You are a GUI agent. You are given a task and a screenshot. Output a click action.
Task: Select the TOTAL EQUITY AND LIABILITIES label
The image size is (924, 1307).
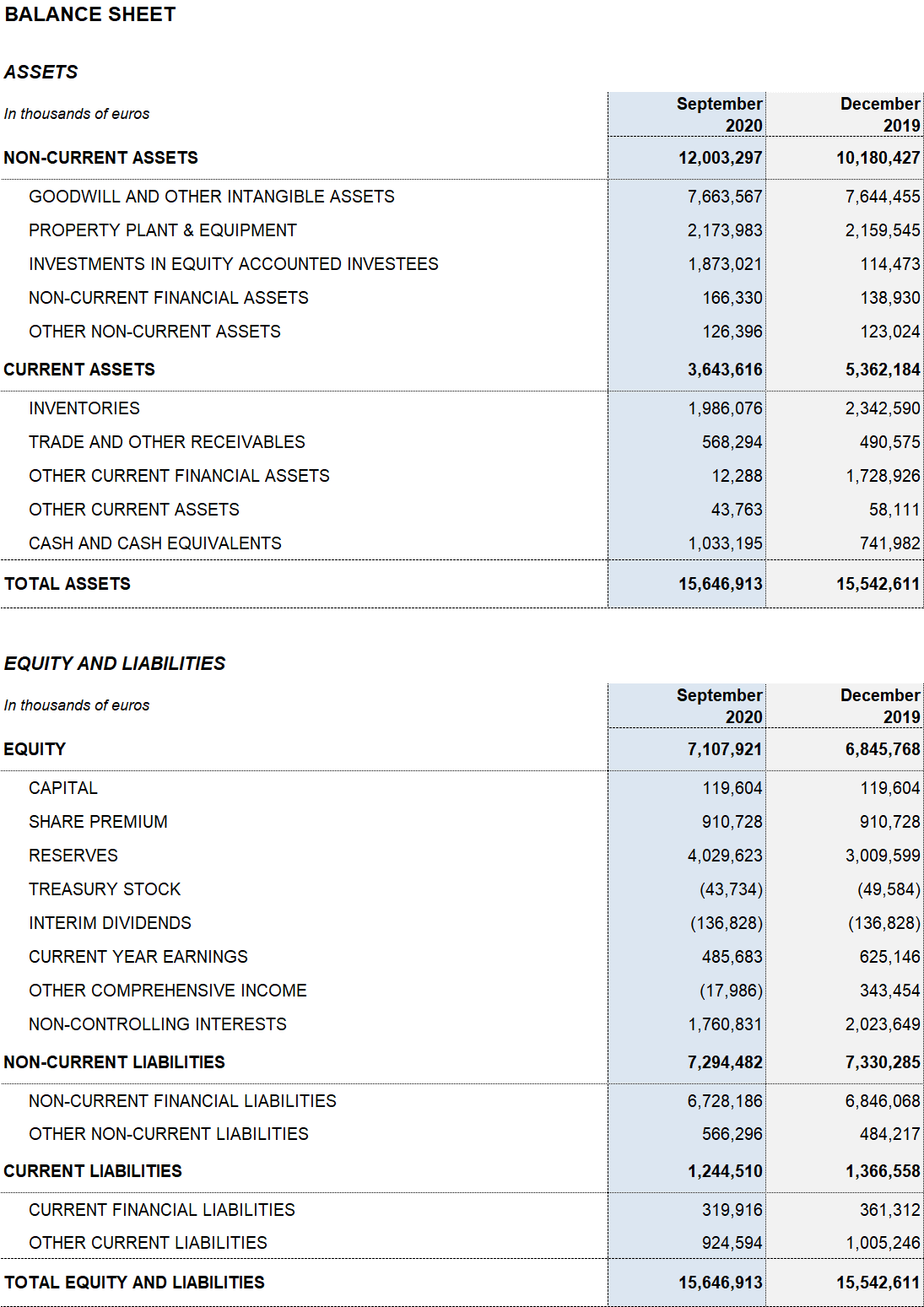point(134,1283)
